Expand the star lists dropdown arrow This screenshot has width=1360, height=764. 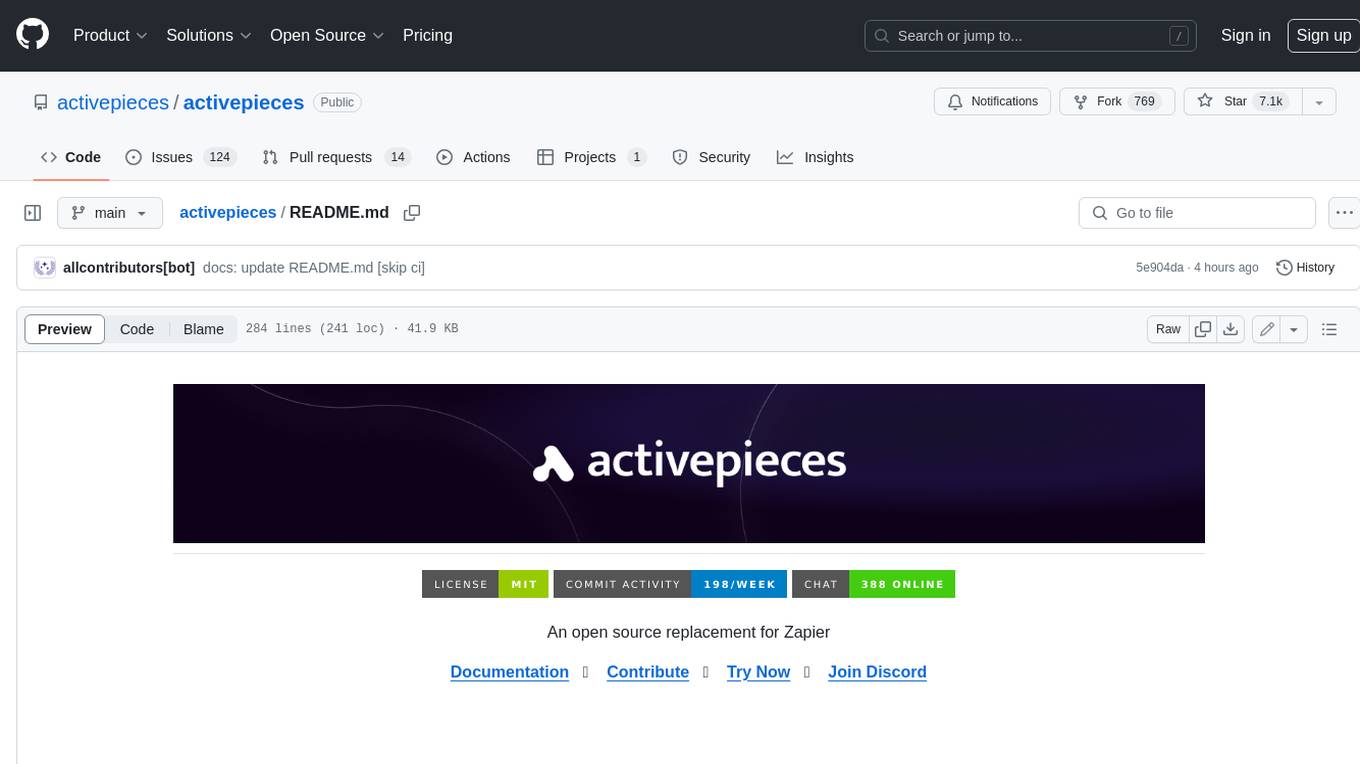(x=1319, y=101)
